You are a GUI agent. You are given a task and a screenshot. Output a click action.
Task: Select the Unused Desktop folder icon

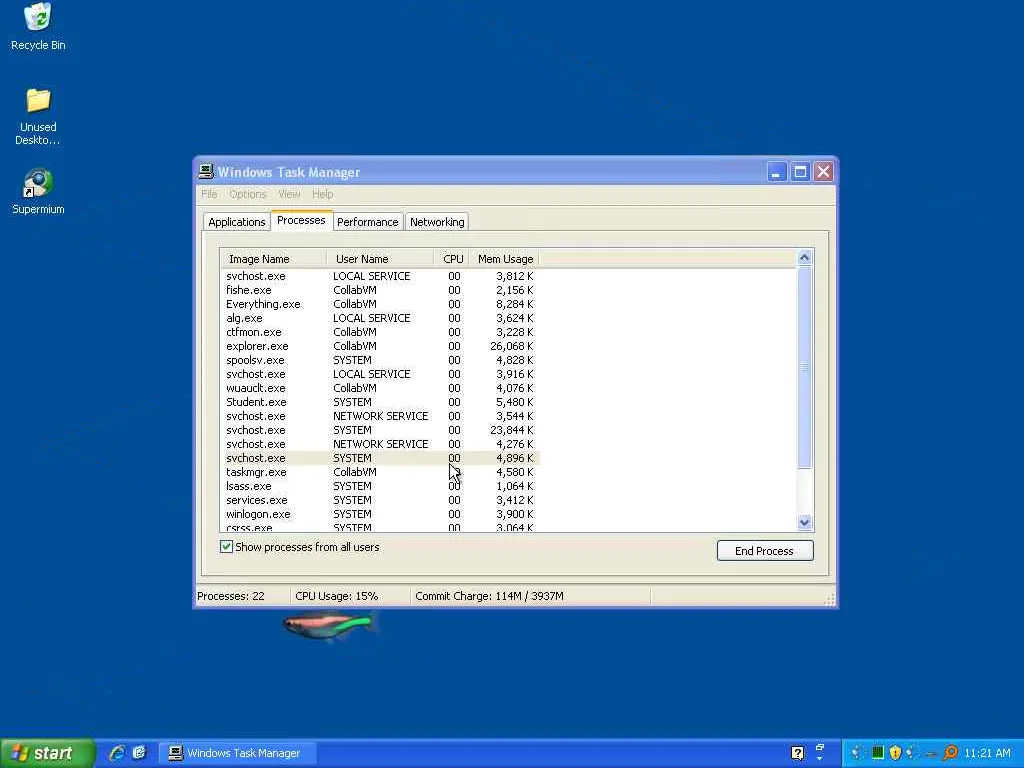(38, 116)
